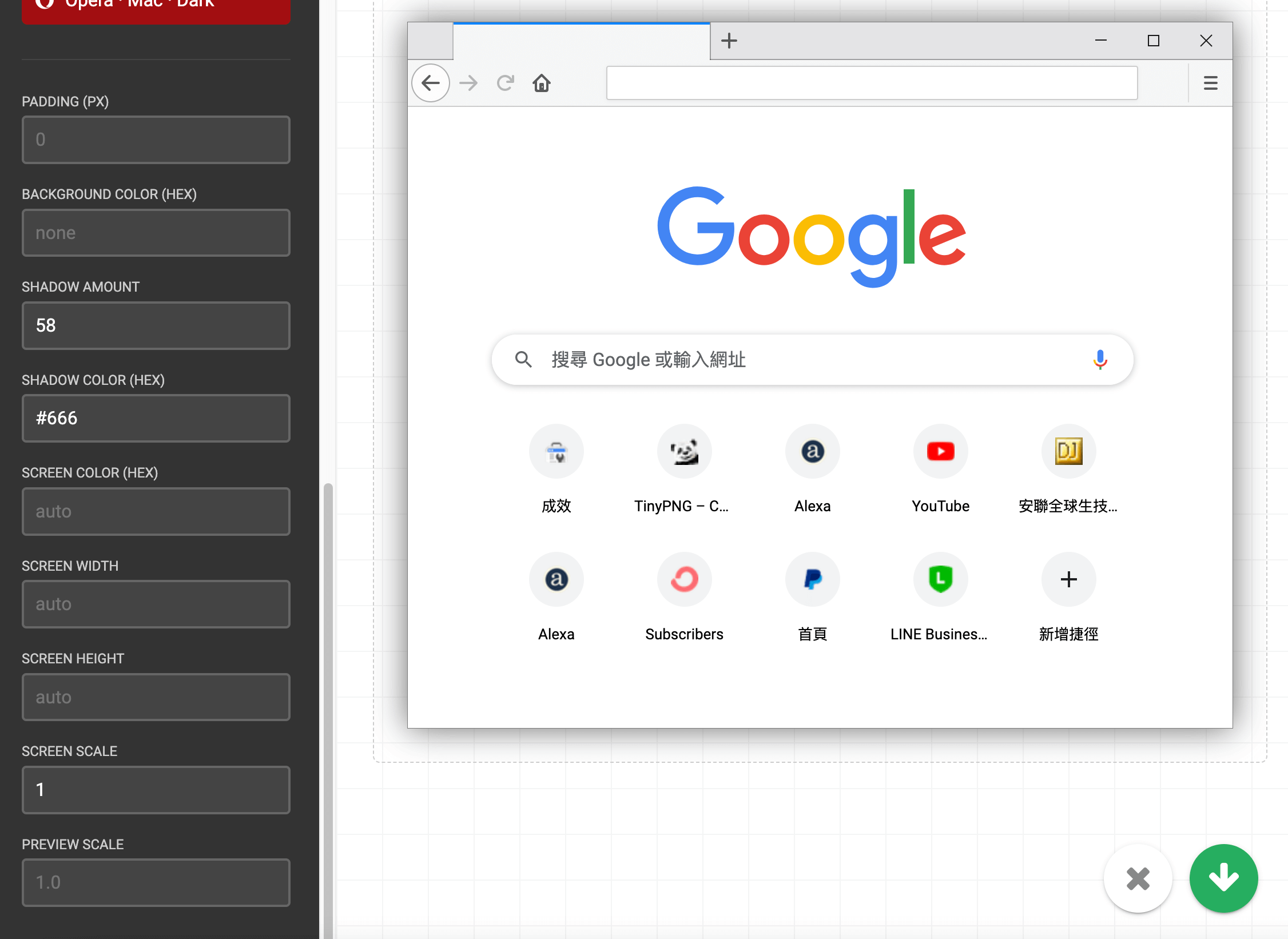Click the PayPal 首頁 shortcut icon

(x=812, y=579)
